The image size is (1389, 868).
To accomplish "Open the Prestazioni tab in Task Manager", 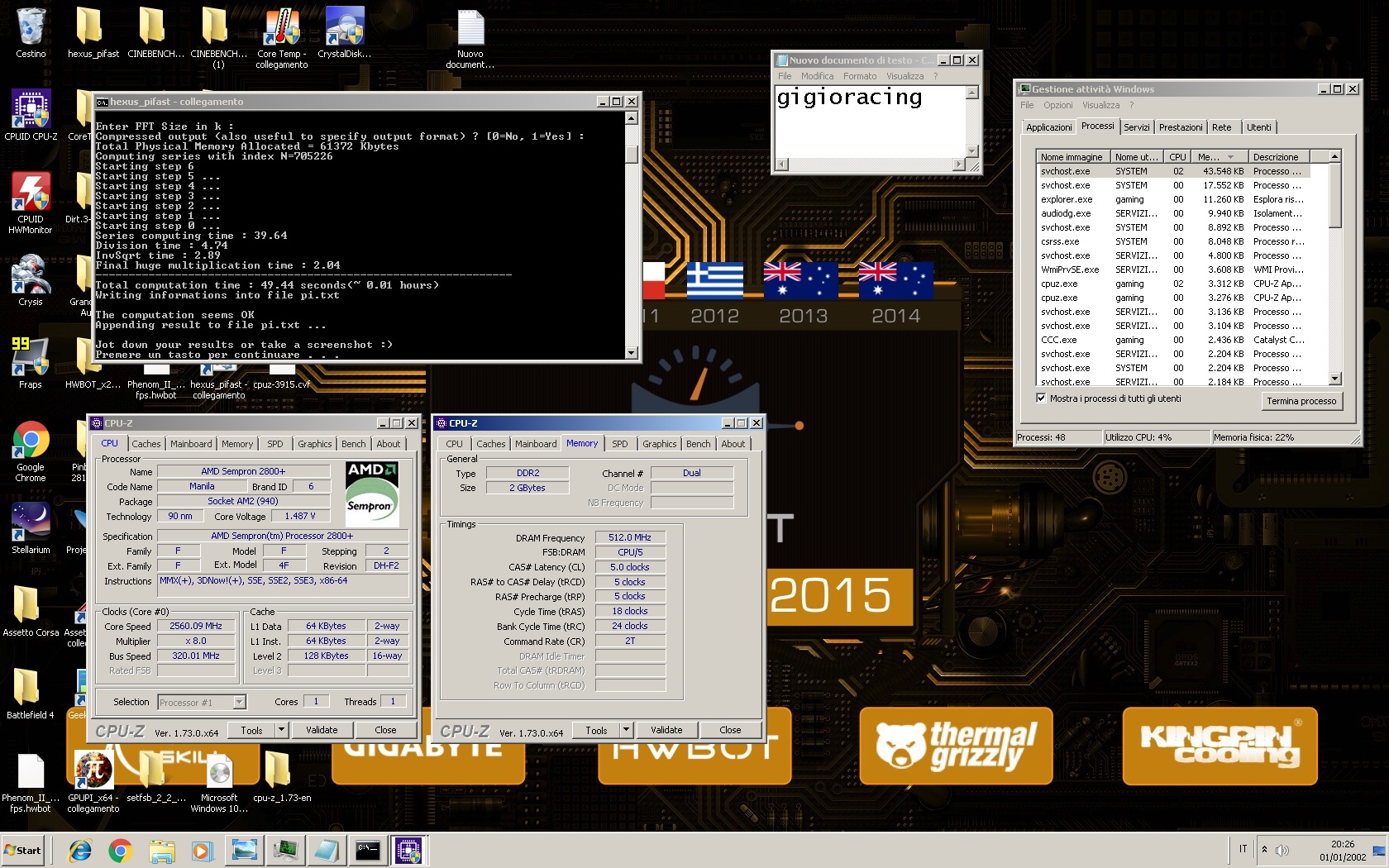I will [1181, 127].
